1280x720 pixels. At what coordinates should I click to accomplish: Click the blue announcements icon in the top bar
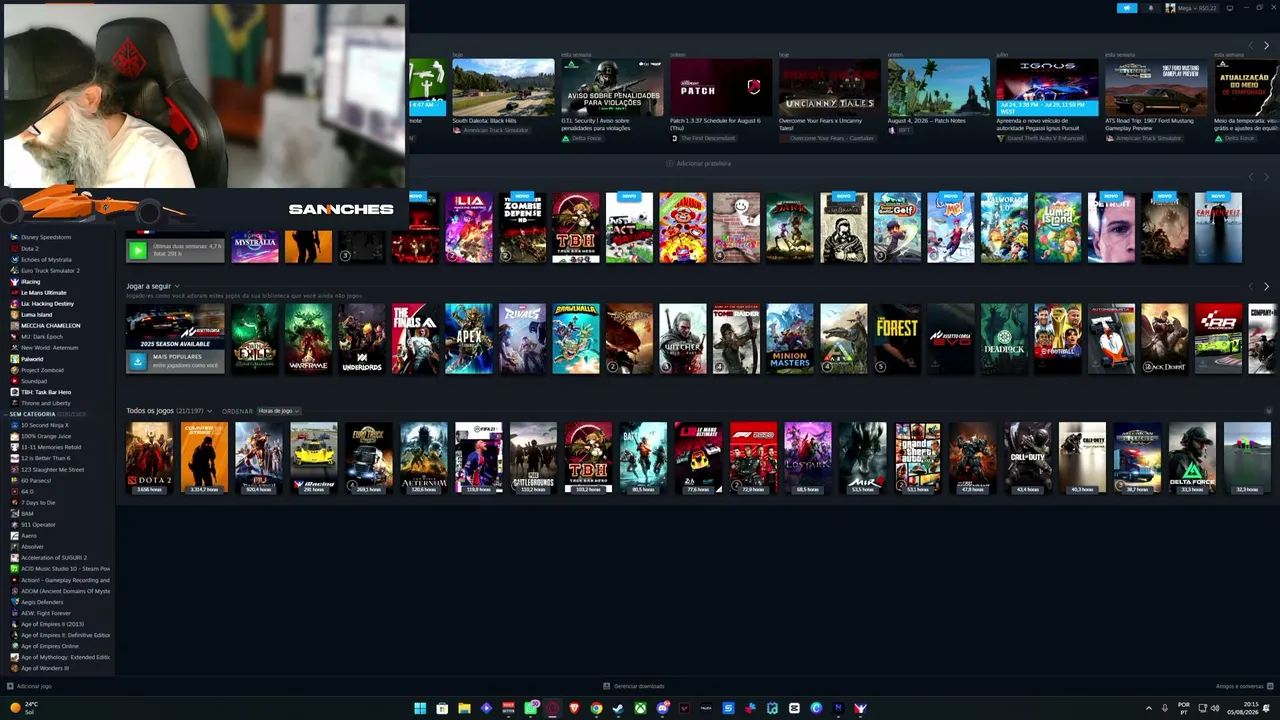[1127, 8]
